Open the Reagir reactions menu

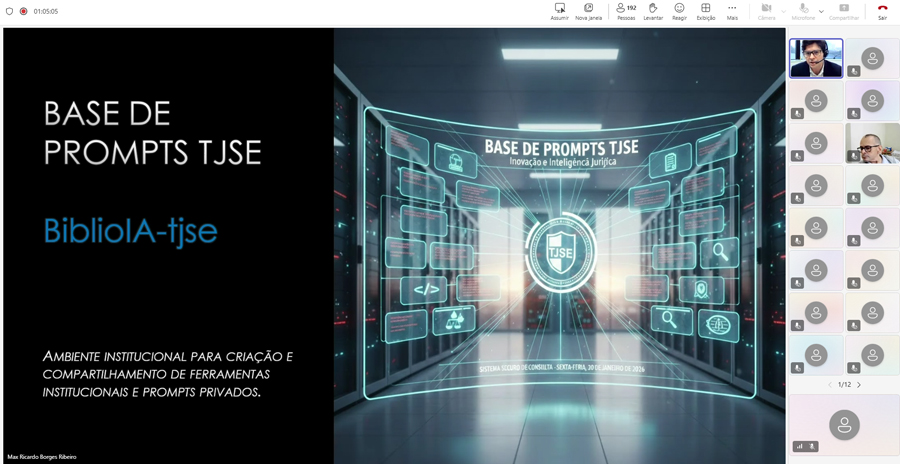pyautogui.click(x=680, y=11)
